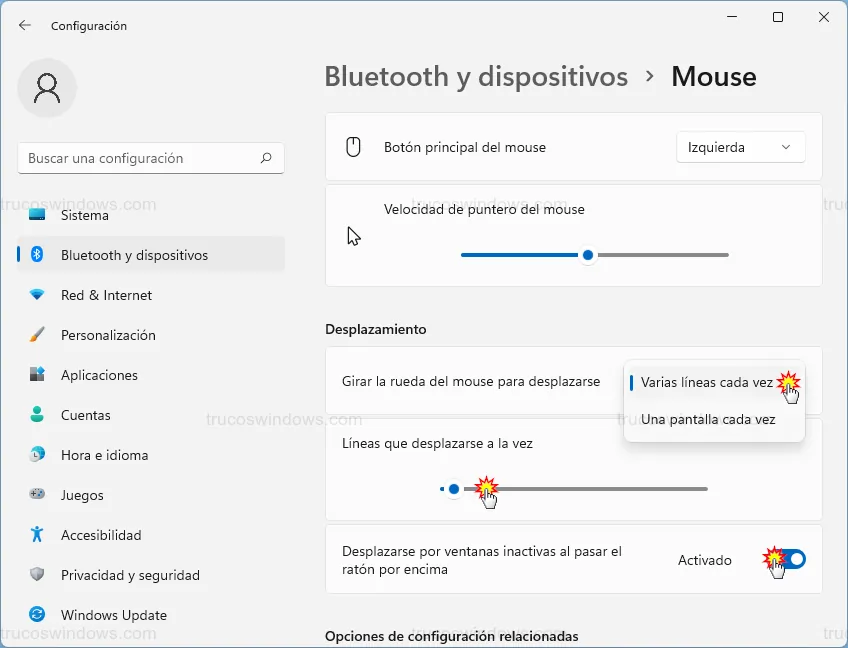Click the search magnifier icon

(266, 158)
